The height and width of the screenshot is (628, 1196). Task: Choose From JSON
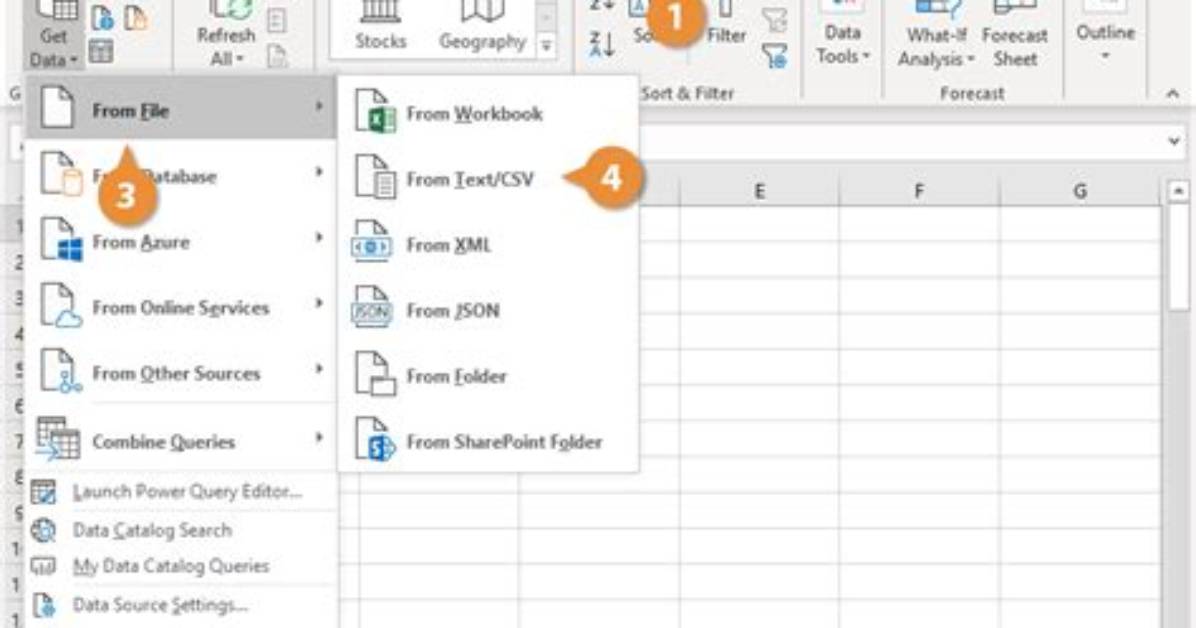[488, 310]
